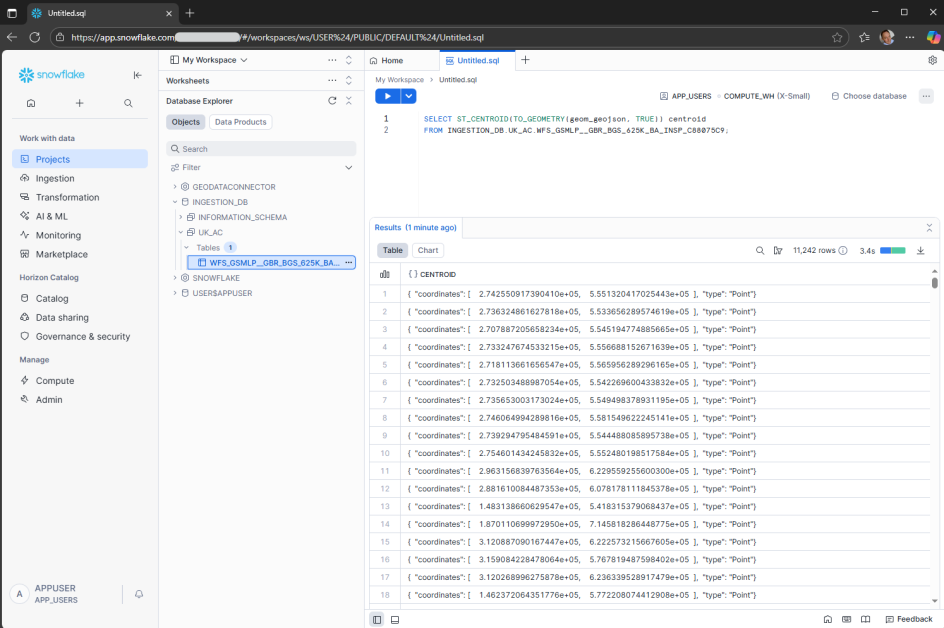Viewport: 944px width, 628px height.
Task: Open editor more options ellipsis
Action: pos(926,96)
